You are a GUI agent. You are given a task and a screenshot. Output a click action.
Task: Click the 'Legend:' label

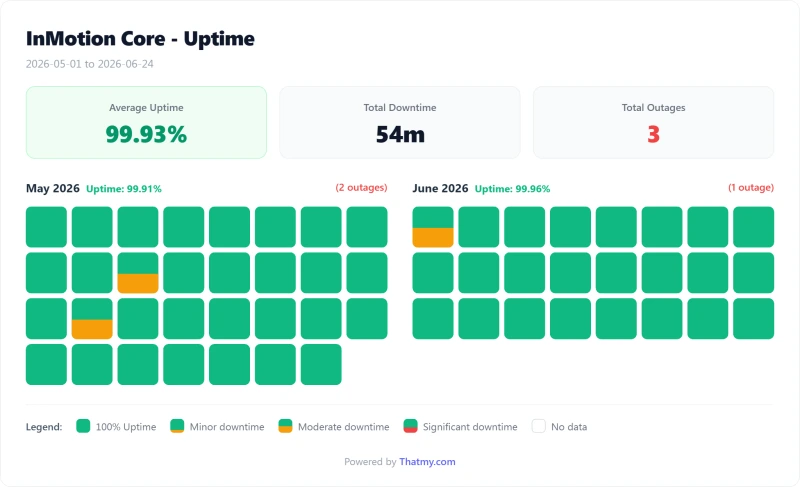(44, 427)
